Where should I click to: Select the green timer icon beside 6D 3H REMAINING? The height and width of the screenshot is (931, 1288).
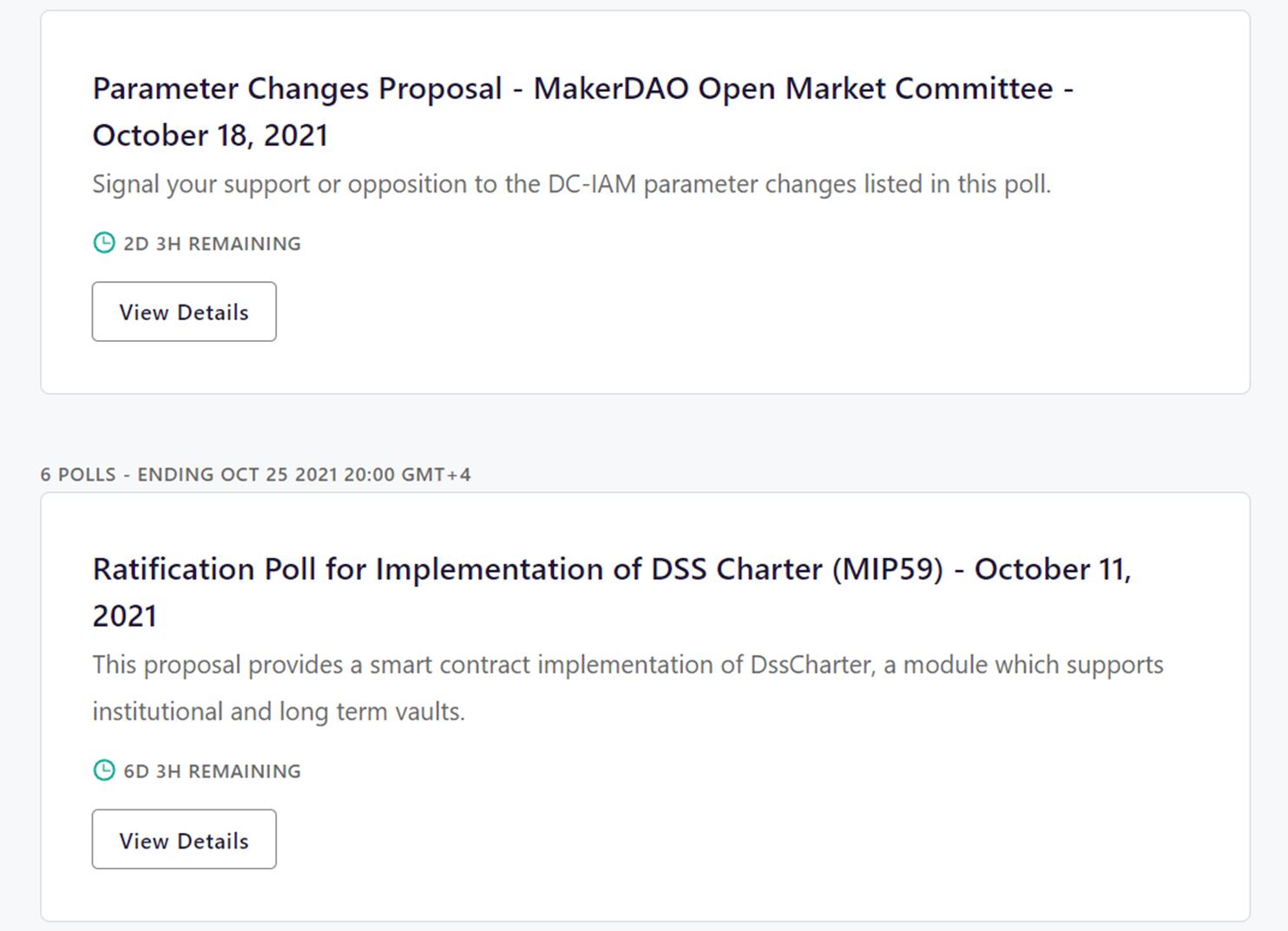[104, 770]
